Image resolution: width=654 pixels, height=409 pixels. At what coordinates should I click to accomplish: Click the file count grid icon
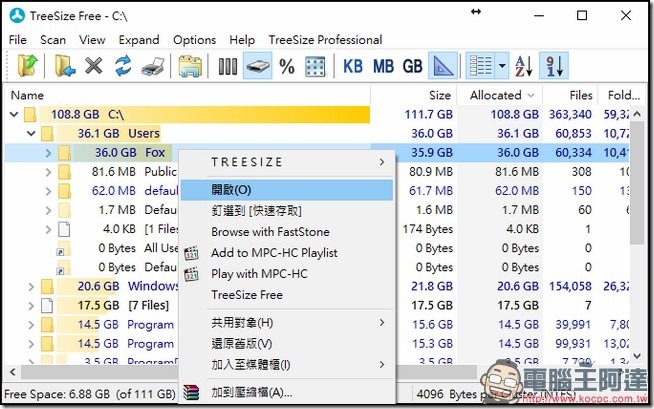point(315,66)
